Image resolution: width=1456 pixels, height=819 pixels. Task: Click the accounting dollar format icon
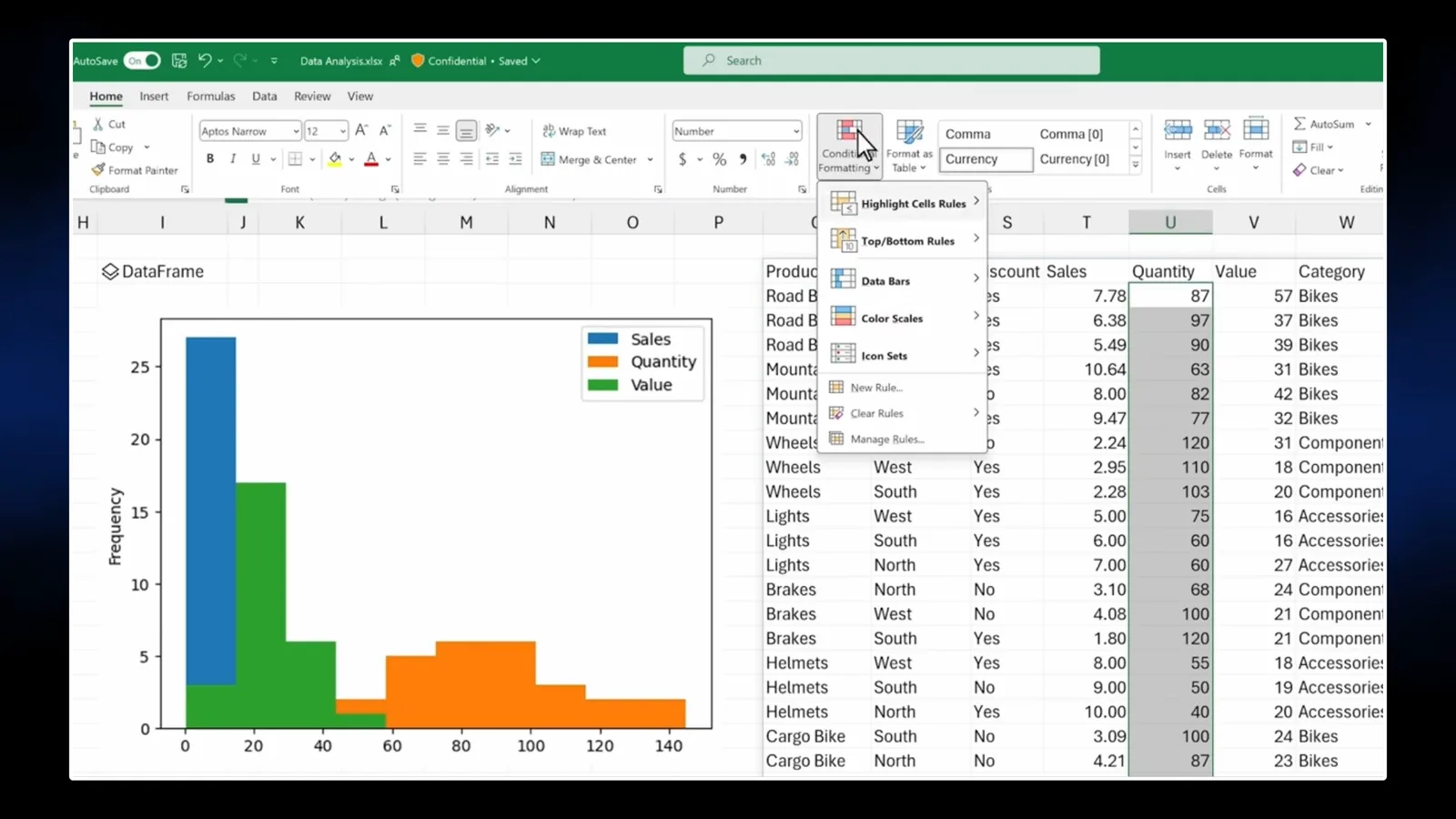682,159
